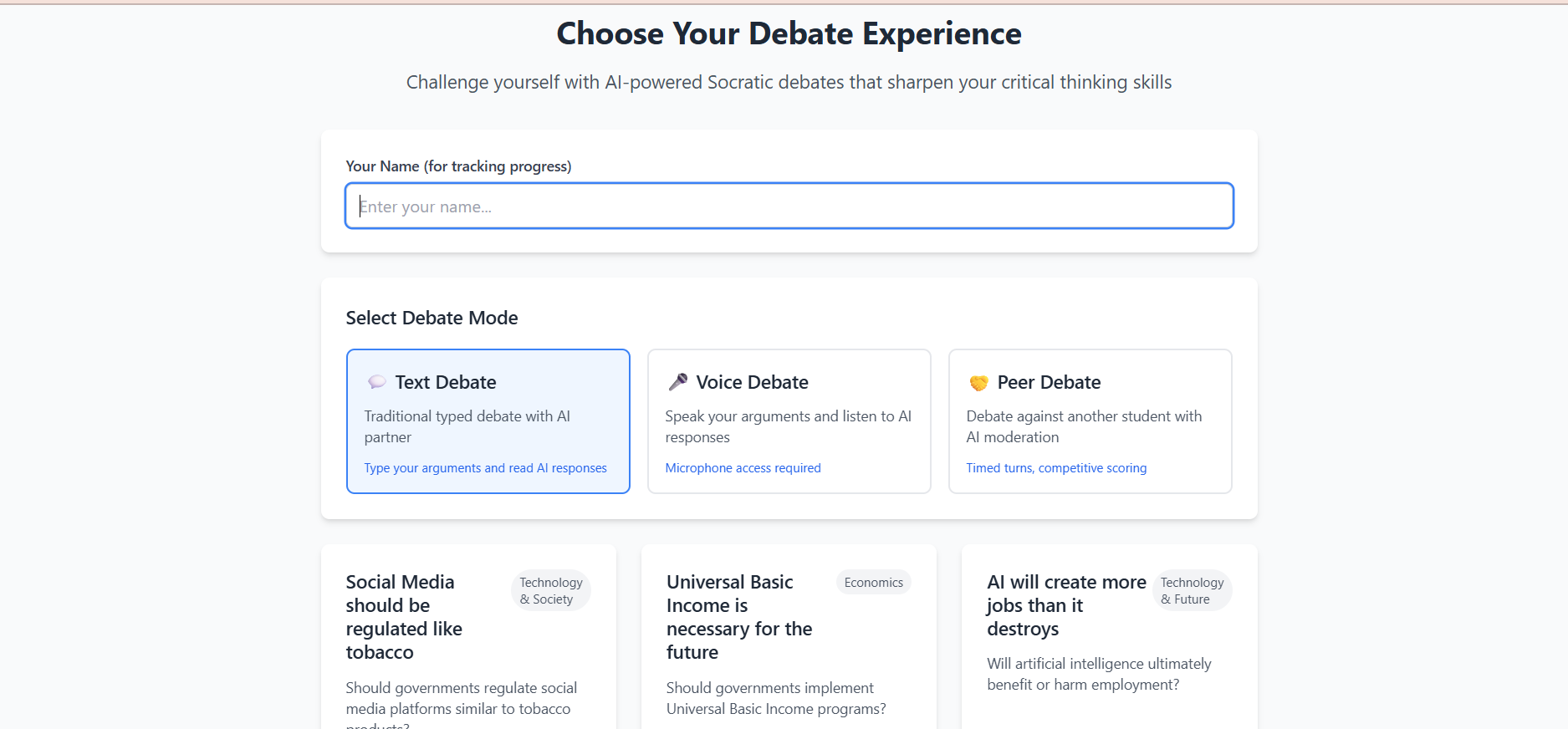Click the Select Debate Mode heading

pos(432,318)
